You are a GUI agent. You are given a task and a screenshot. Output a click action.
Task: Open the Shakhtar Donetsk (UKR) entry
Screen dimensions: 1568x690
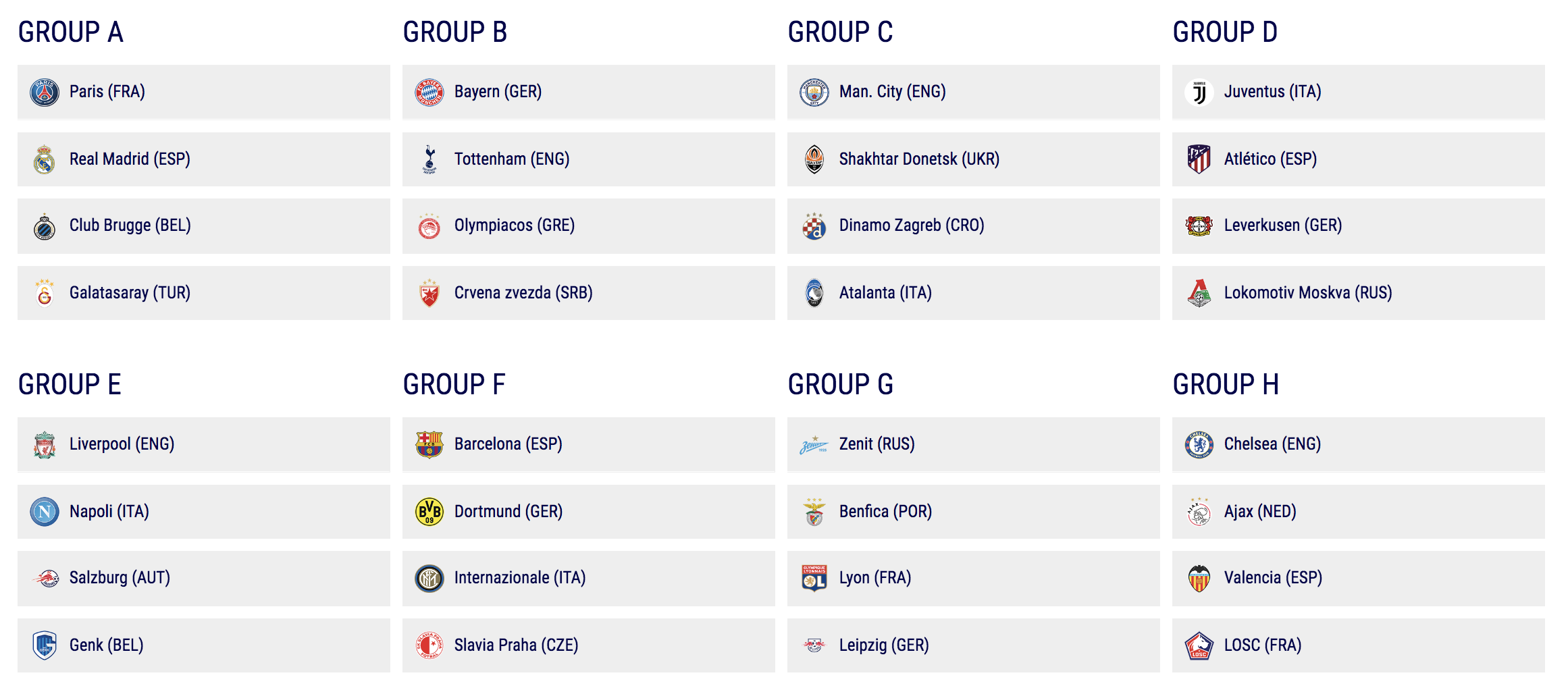coord(919,159)
